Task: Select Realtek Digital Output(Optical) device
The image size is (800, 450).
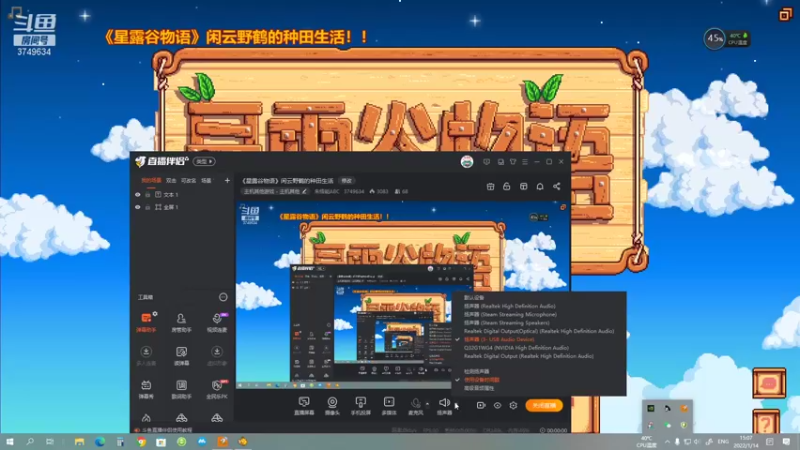Action: (x=539, y=331)
